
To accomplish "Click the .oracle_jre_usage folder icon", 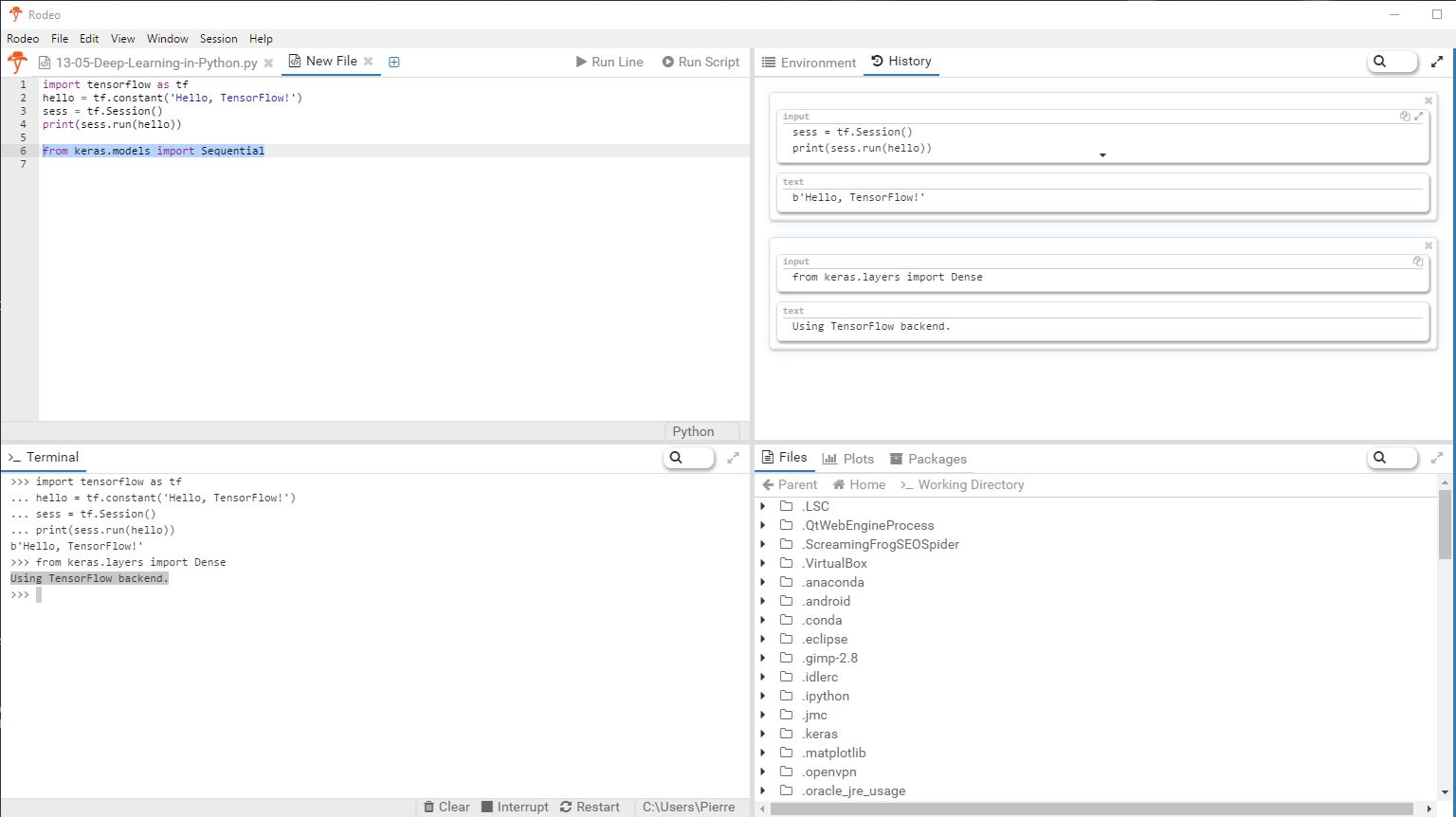I will [786, 790].
